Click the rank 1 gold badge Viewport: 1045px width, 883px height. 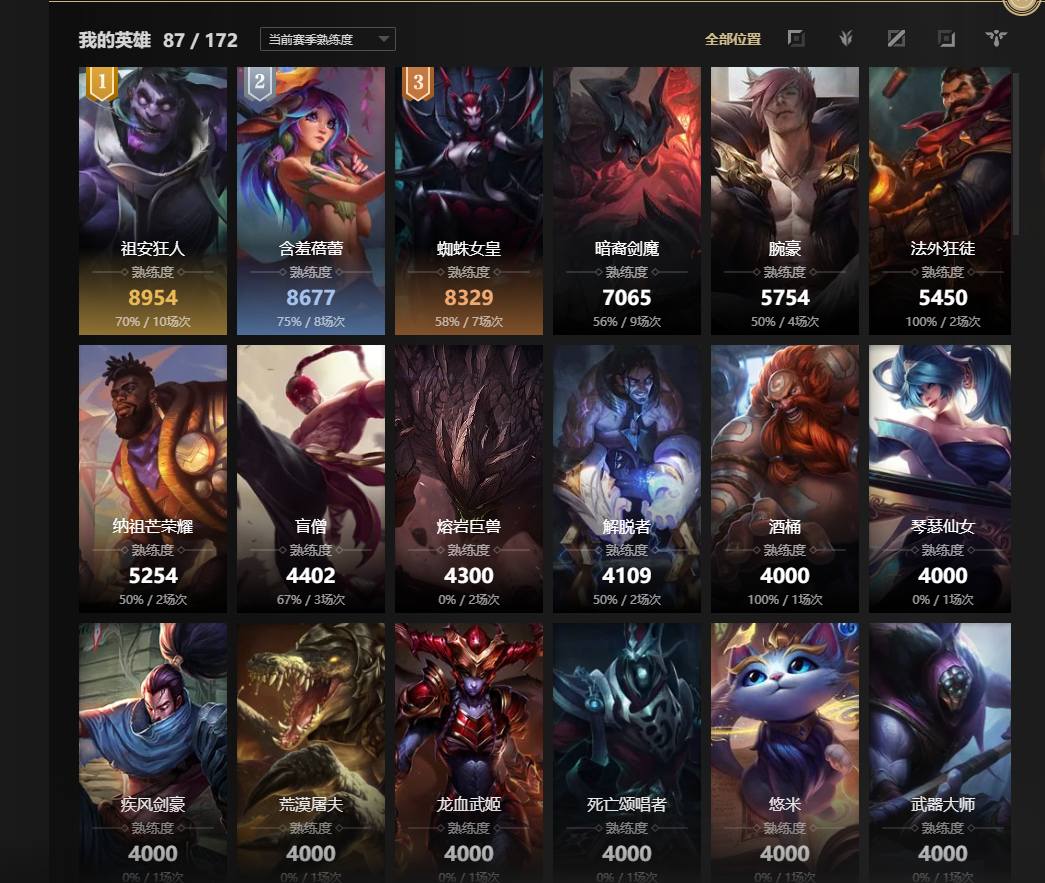pos(101,84)
